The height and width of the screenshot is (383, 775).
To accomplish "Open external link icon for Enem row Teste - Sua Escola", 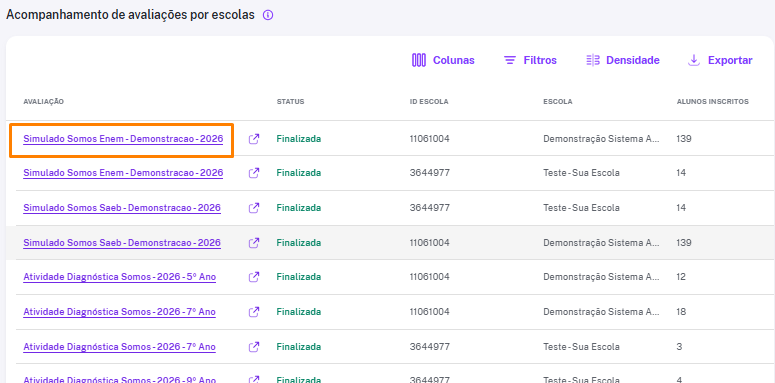I will click(x=254, y=173).
